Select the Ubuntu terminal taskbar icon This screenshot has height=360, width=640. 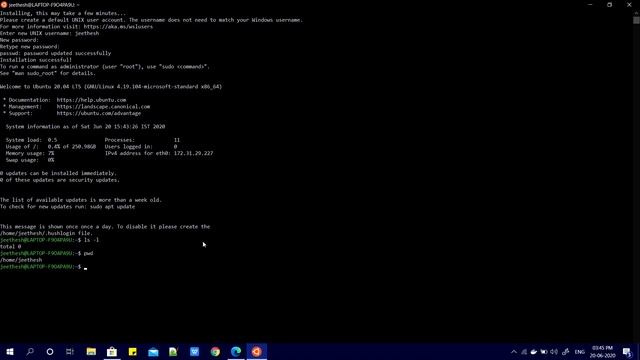click(x=257, y=351)
